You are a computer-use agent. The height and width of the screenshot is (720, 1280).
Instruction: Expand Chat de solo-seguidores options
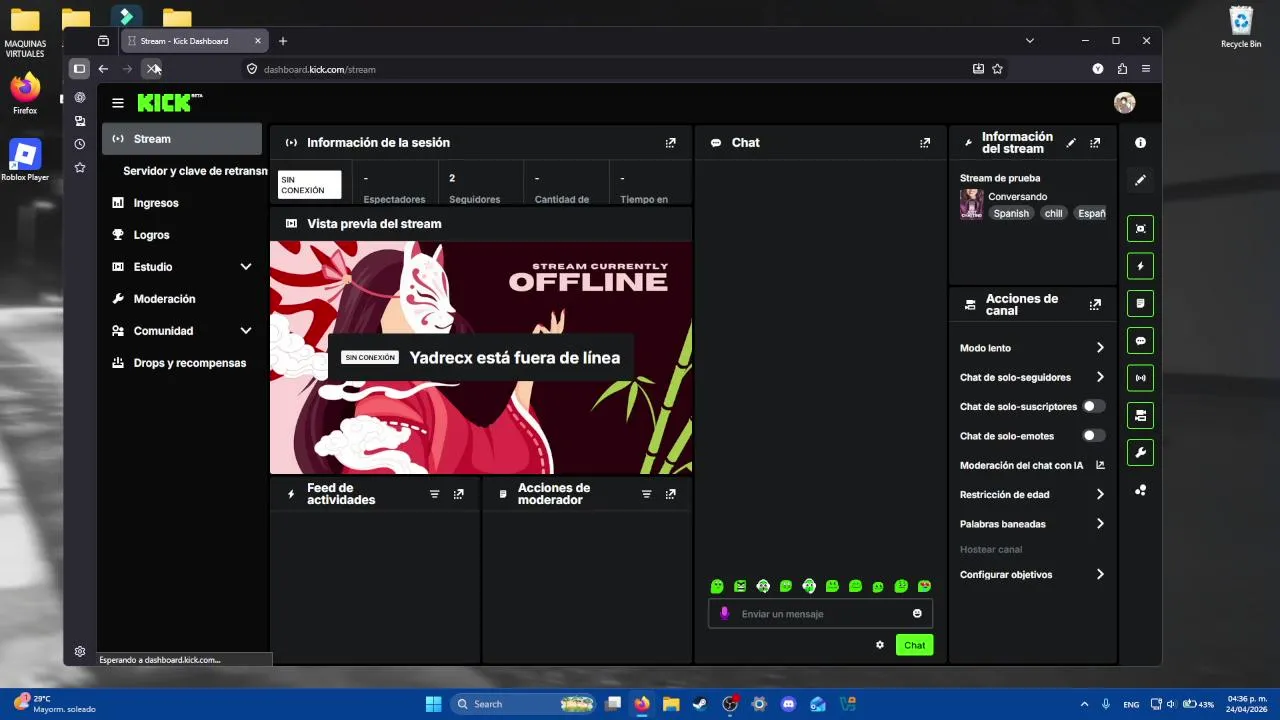coord(1100,377)
